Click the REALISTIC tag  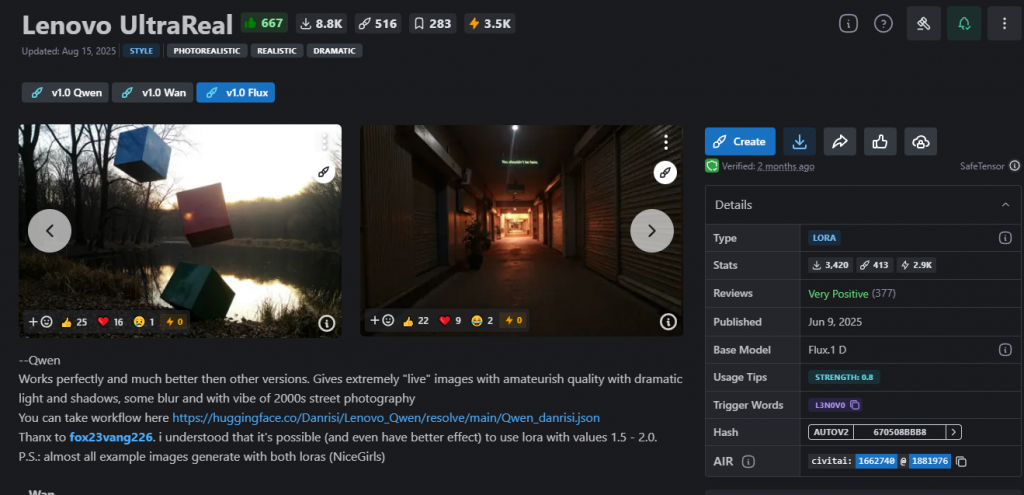(277, 50)
